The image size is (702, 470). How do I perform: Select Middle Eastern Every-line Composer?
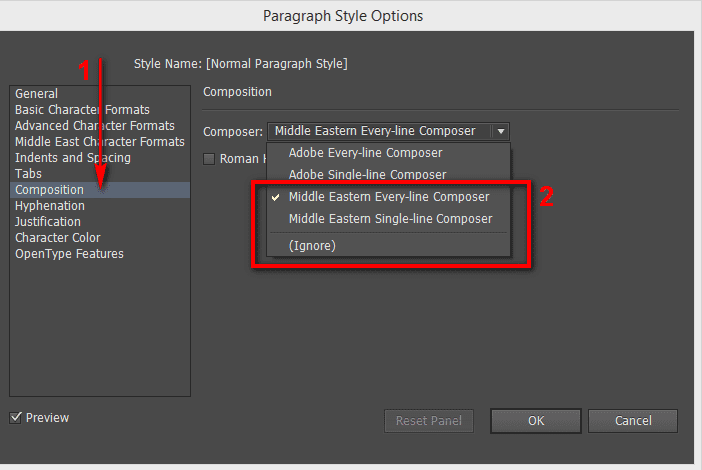(389, 197)
